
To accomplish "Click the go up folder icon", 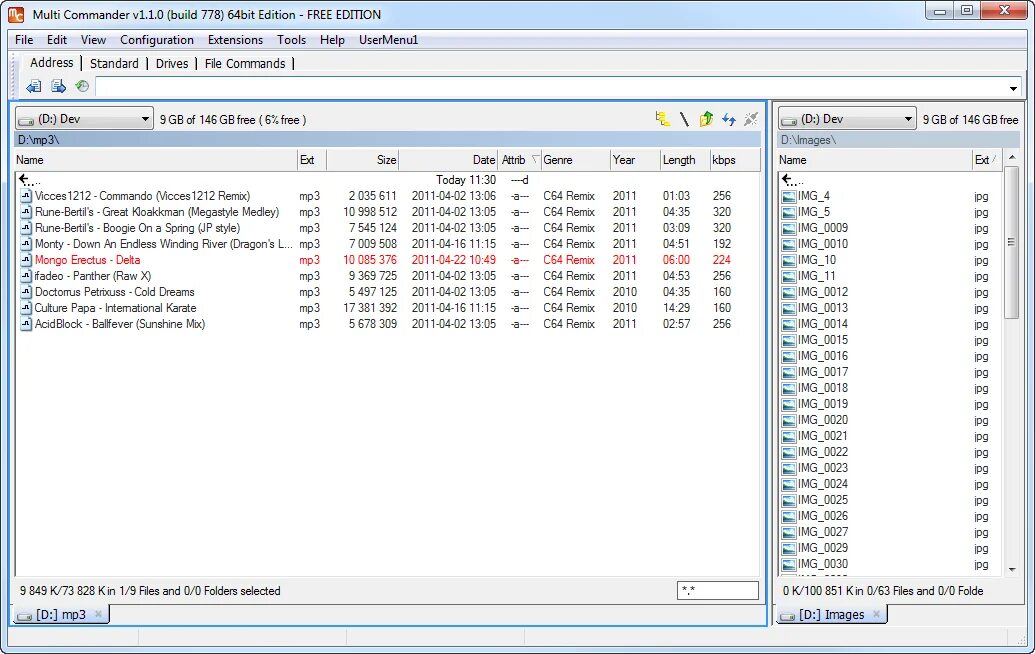I will pyautogui.click(x=706, y=119).
